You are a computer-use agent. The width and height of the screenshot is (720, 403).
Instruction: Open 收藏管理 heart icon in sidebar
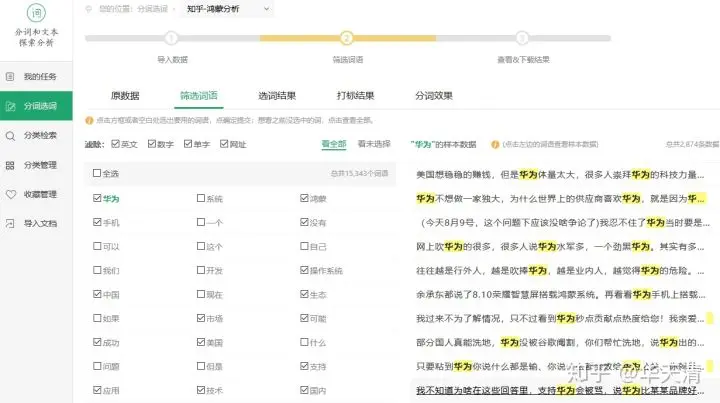(11, 194)
